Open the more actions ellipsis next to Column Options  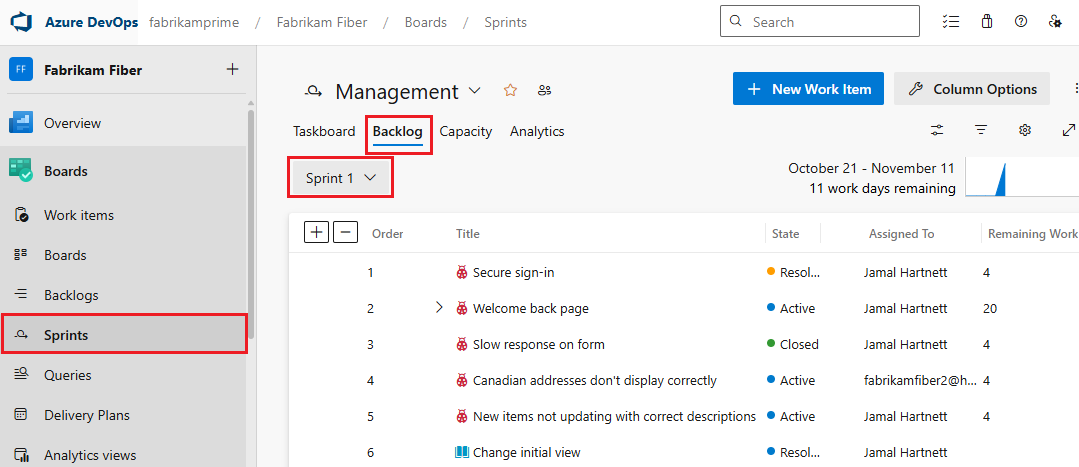(1076, 89)
